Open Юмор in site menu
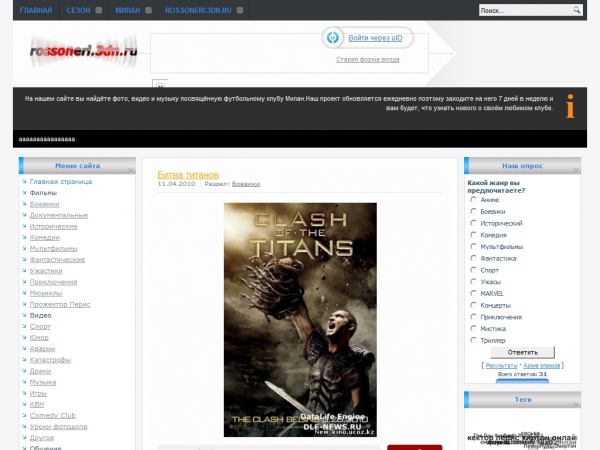The image size is (600, 450). coord(39,338)
